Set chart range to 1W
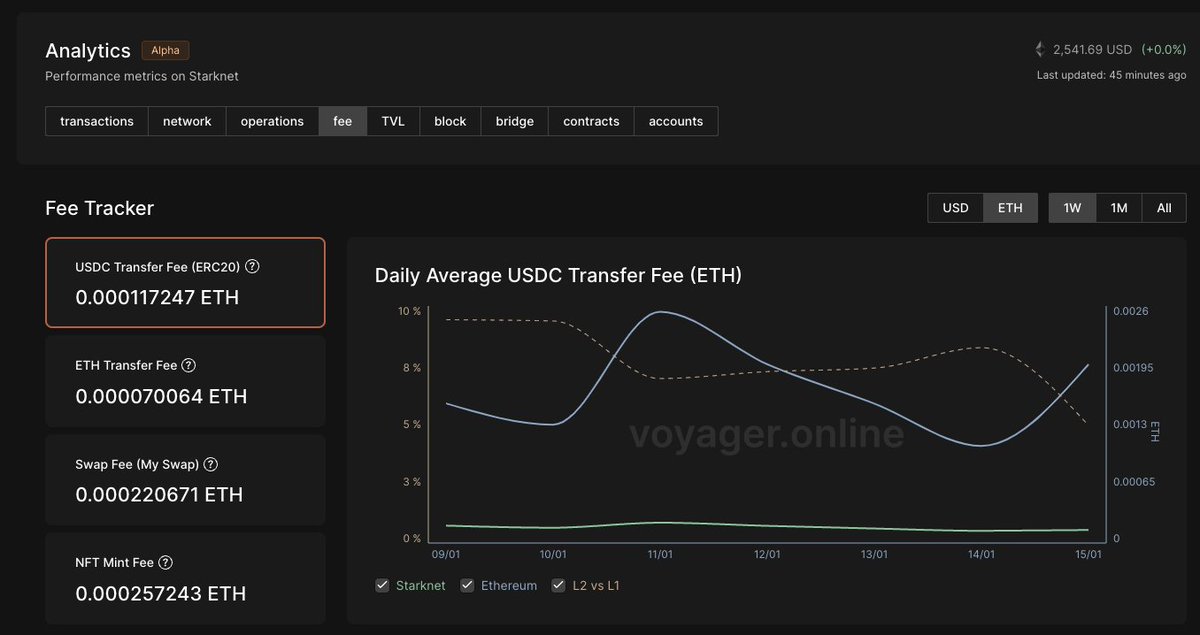This screenshot has width=1200, height=635. [x=1072, y=208]
